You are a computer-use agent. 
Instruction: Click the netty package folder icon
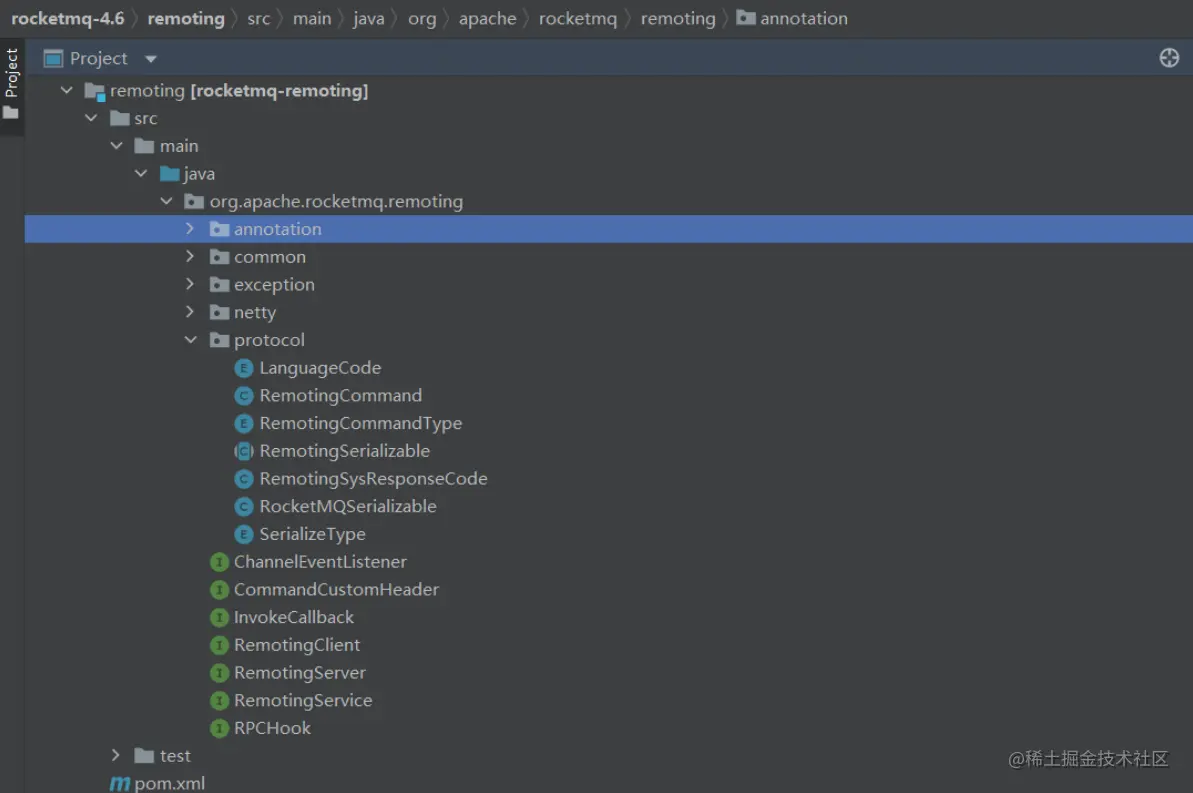219,312
